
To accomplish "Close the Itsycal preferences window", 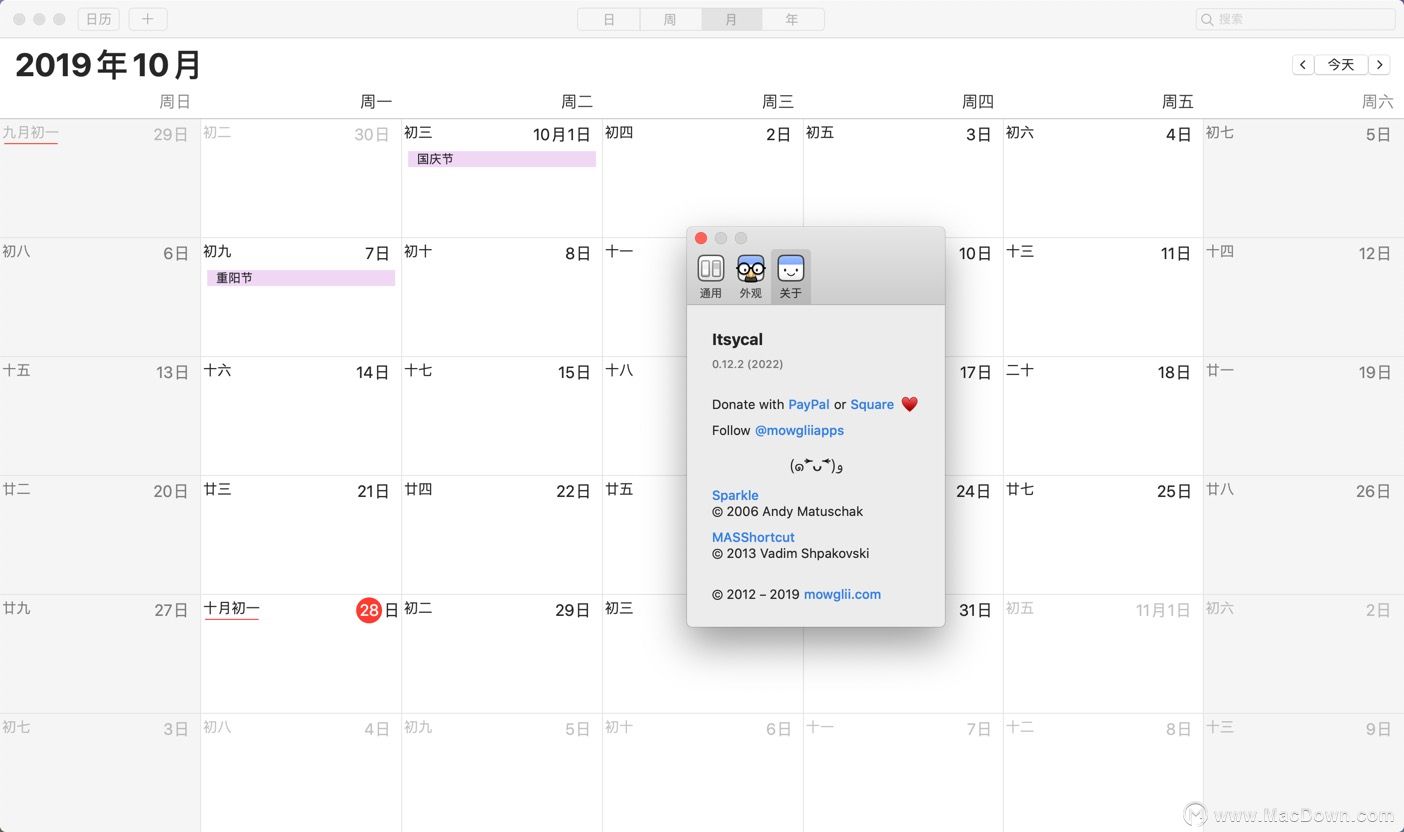I will click(701, 238).
